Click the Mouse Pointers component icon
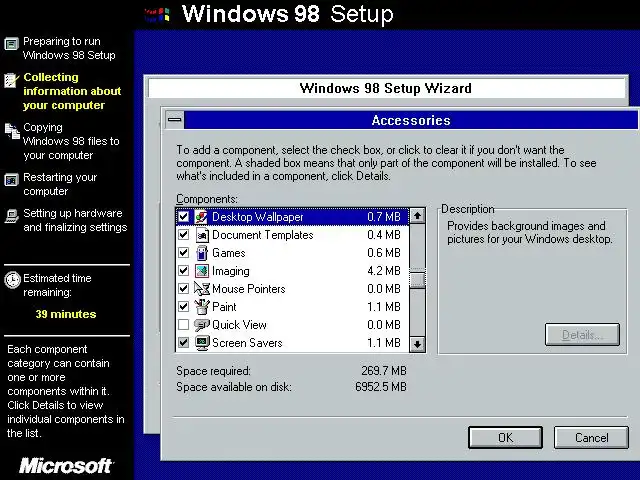Image resolution: width=640 pixels, height=480 pixels. [202, 289]
